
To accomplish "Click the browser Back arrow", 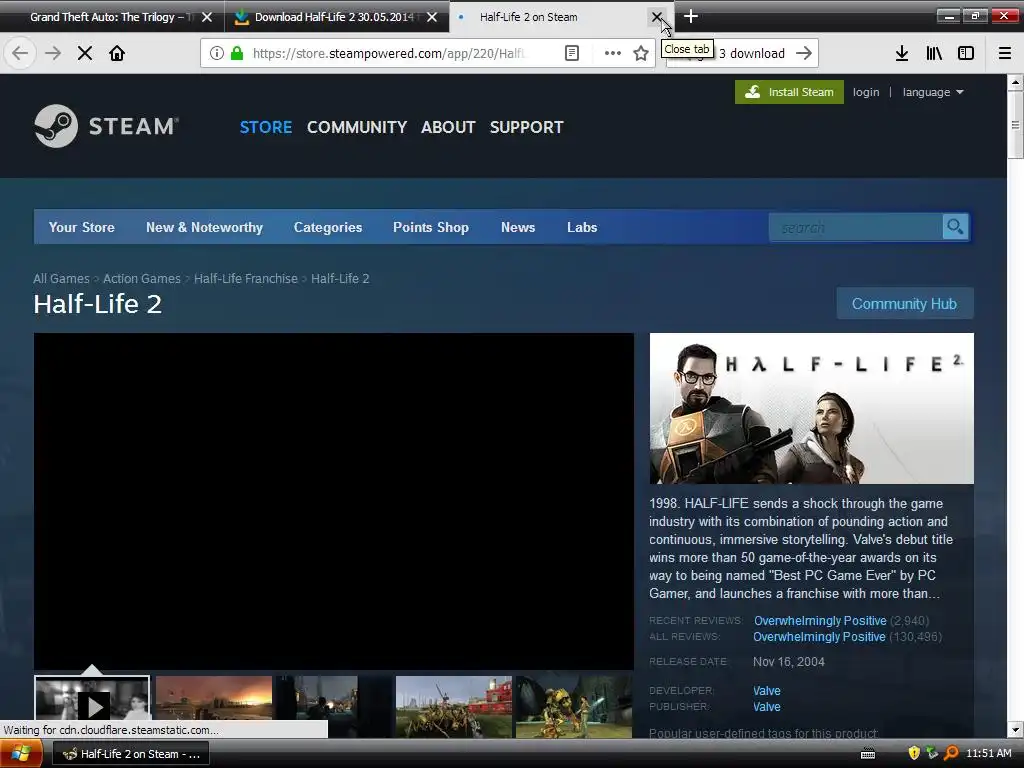I will coord(20,53).
